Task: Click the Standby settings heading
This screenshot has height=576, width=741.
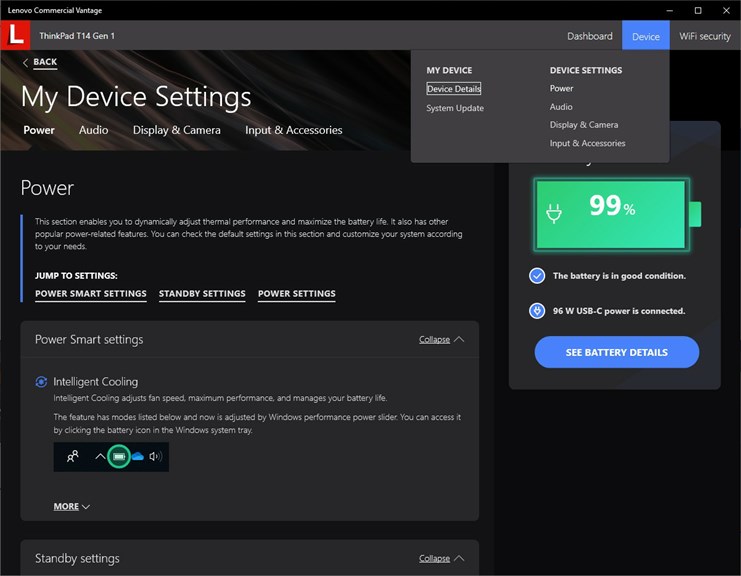Action: tap(77, 559)
